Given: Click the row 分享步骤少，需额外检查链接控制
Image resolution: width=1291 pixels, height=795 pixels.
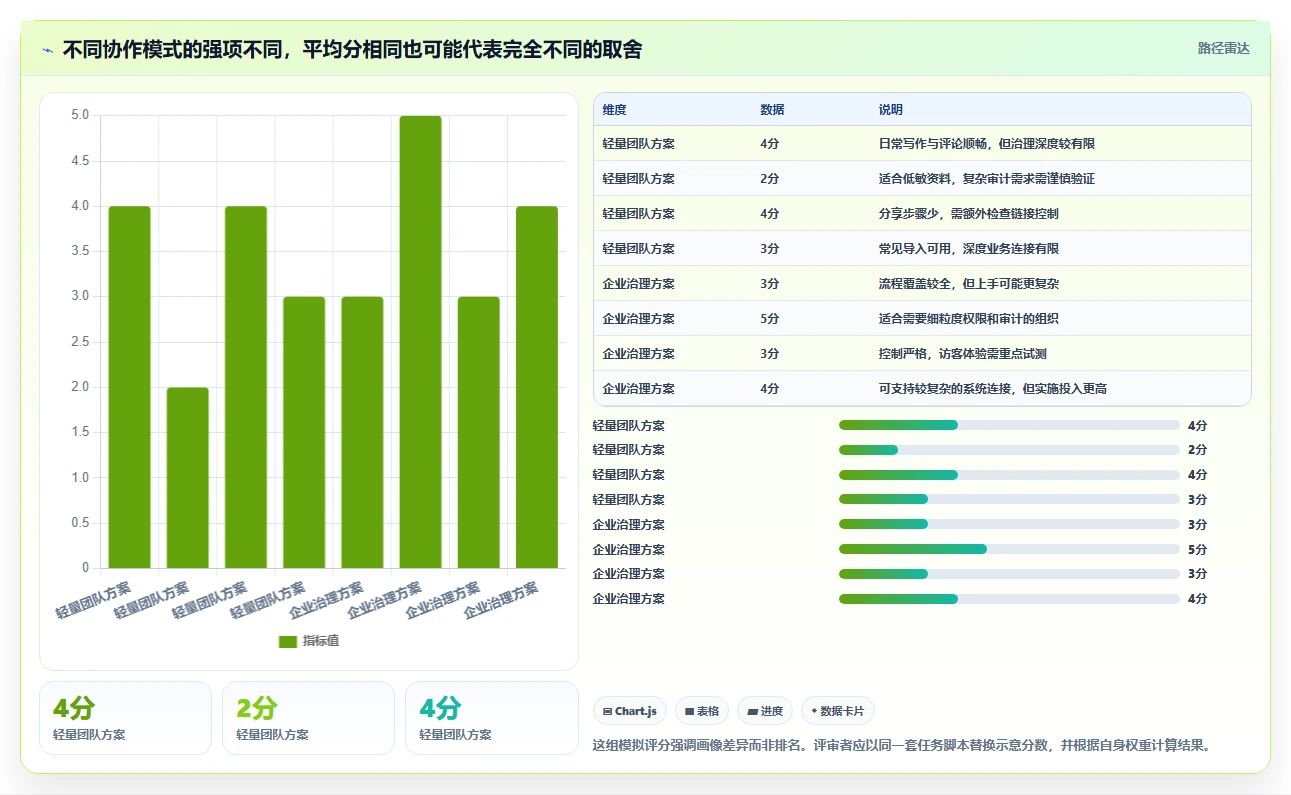Looking at the screenshot, I should point(922,213).
